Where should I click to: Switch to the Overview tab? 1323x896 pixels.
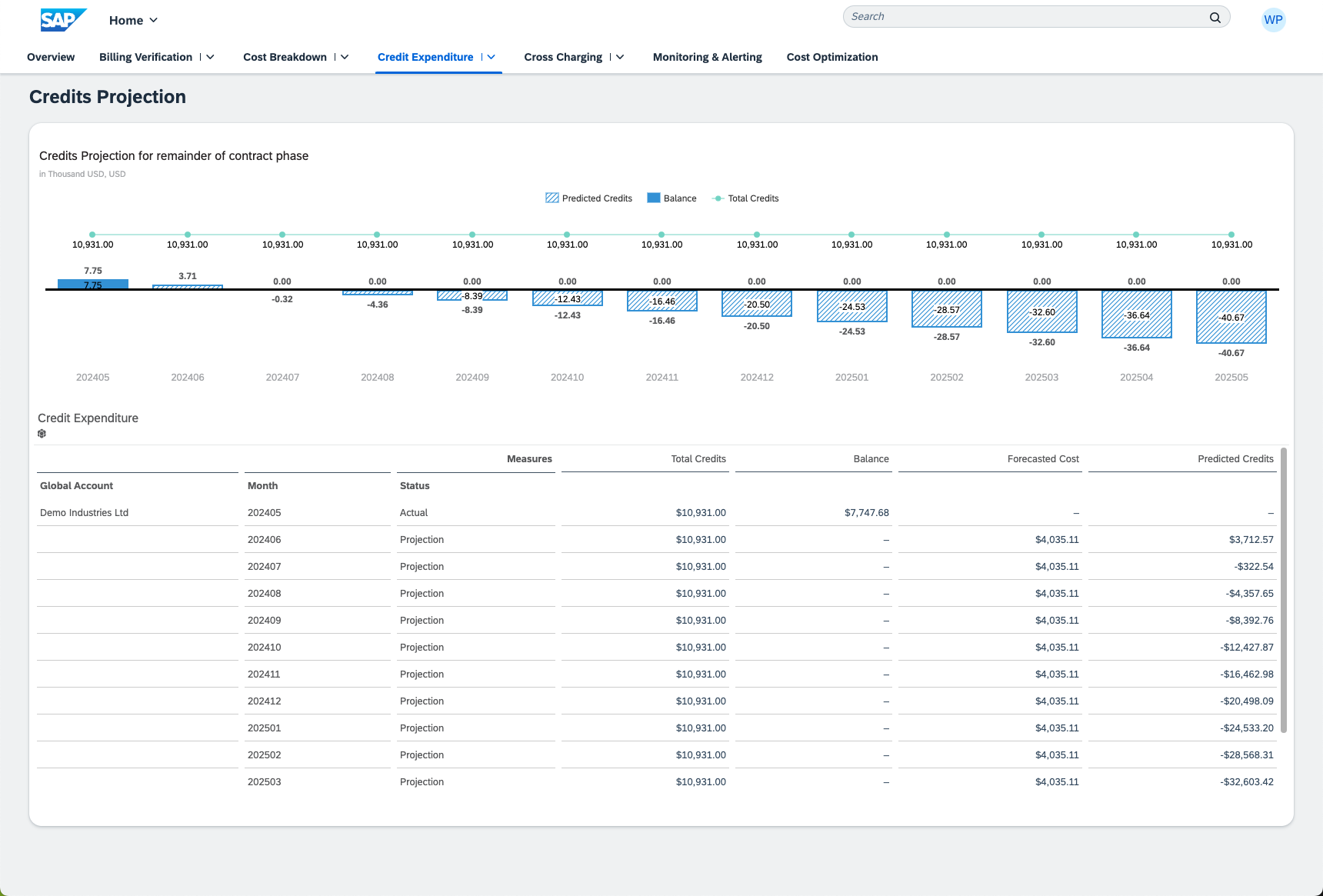[x=51, y=57]
